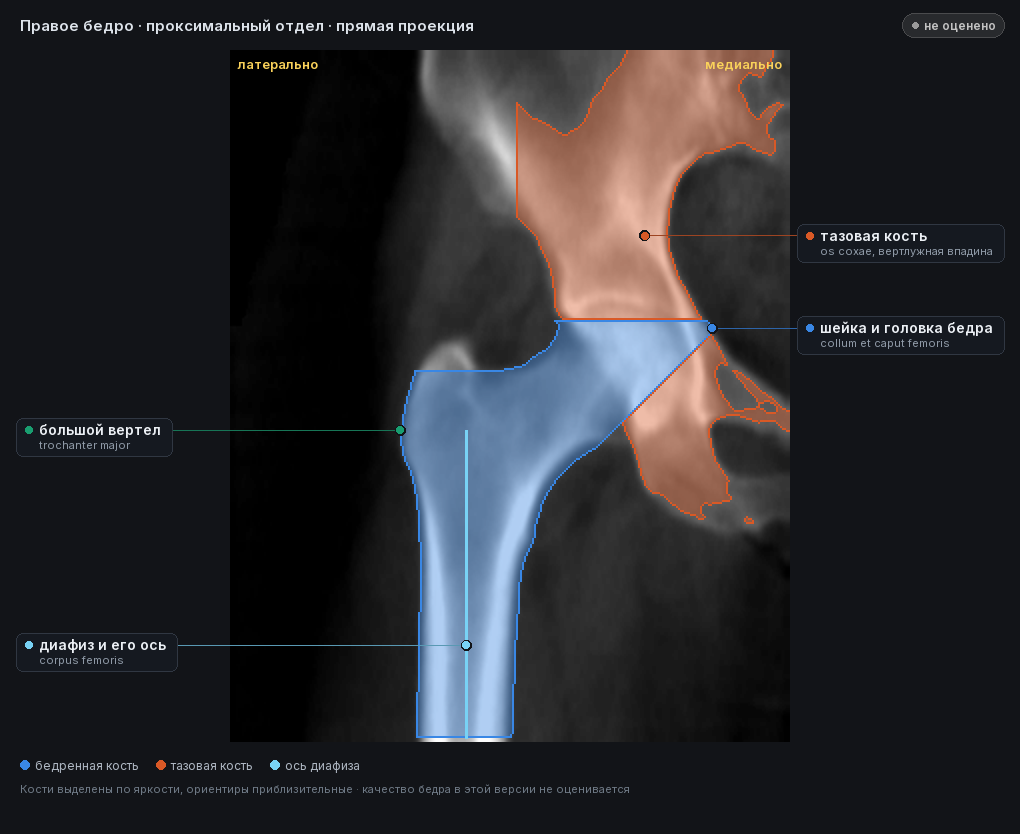Click the "не оценено" status badge
Image resolution: width=1020 pixels, height=834 pixels.
[x=953, y=26]
